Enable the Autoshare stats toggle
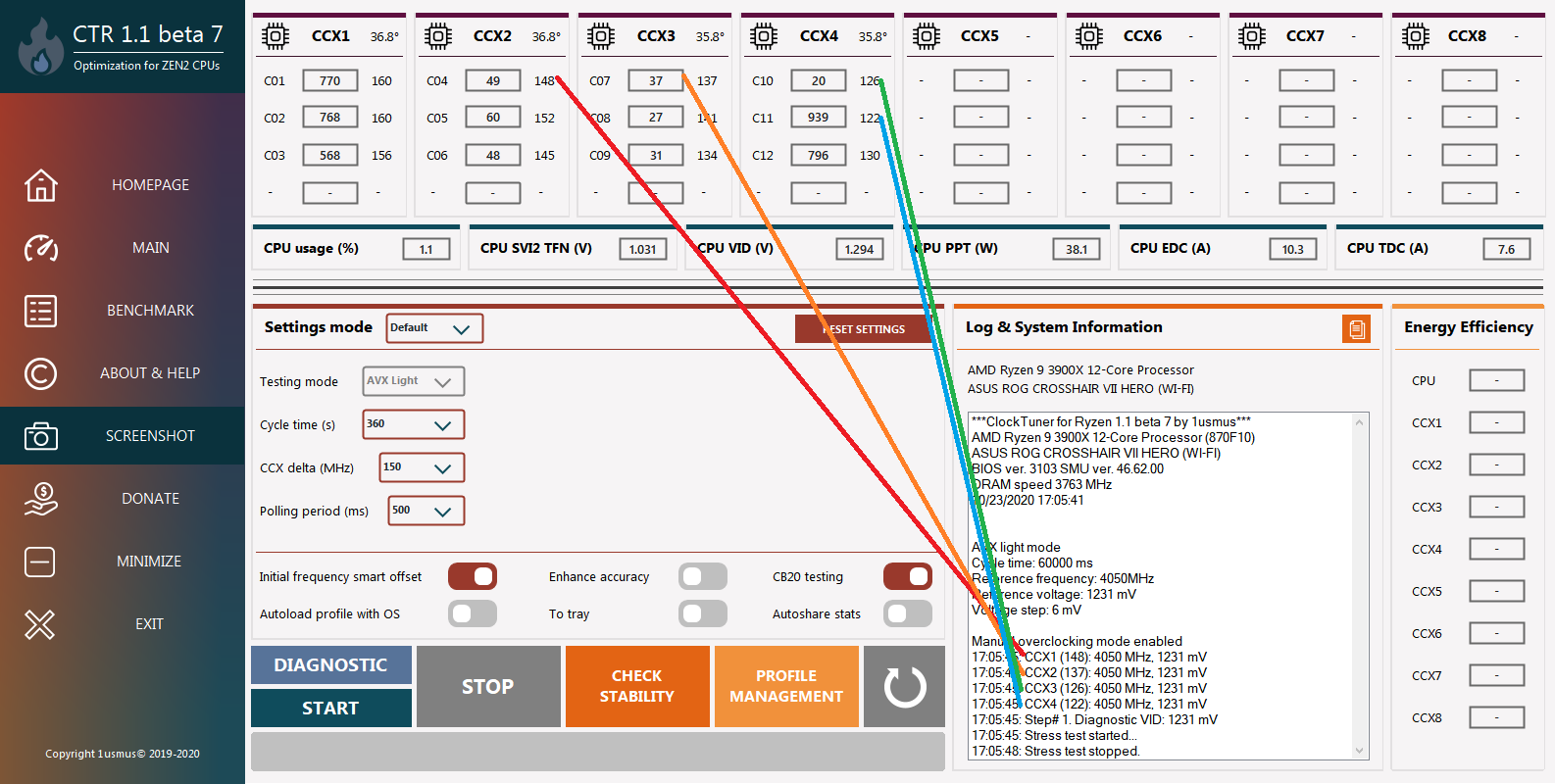 [x=908, y=613]
